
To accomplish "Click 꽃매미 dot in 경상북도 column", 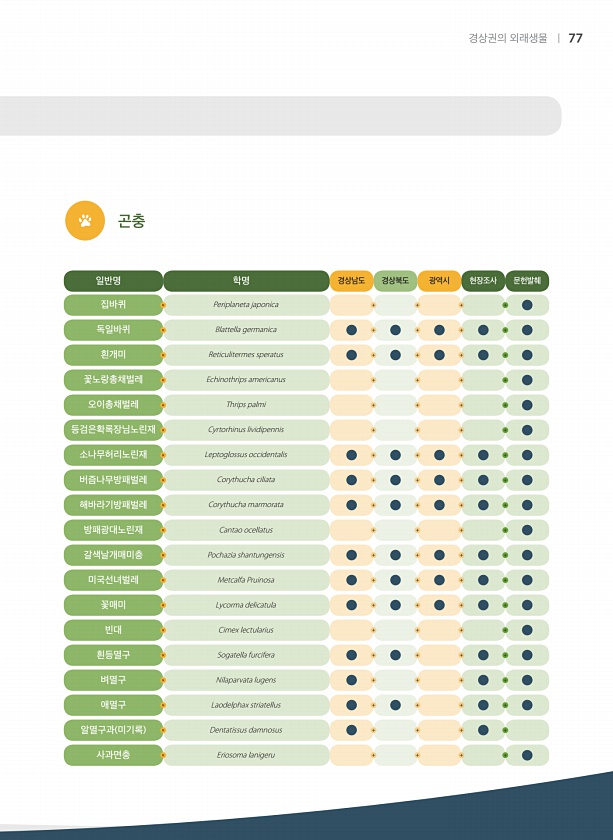I will tap(395, 605).
